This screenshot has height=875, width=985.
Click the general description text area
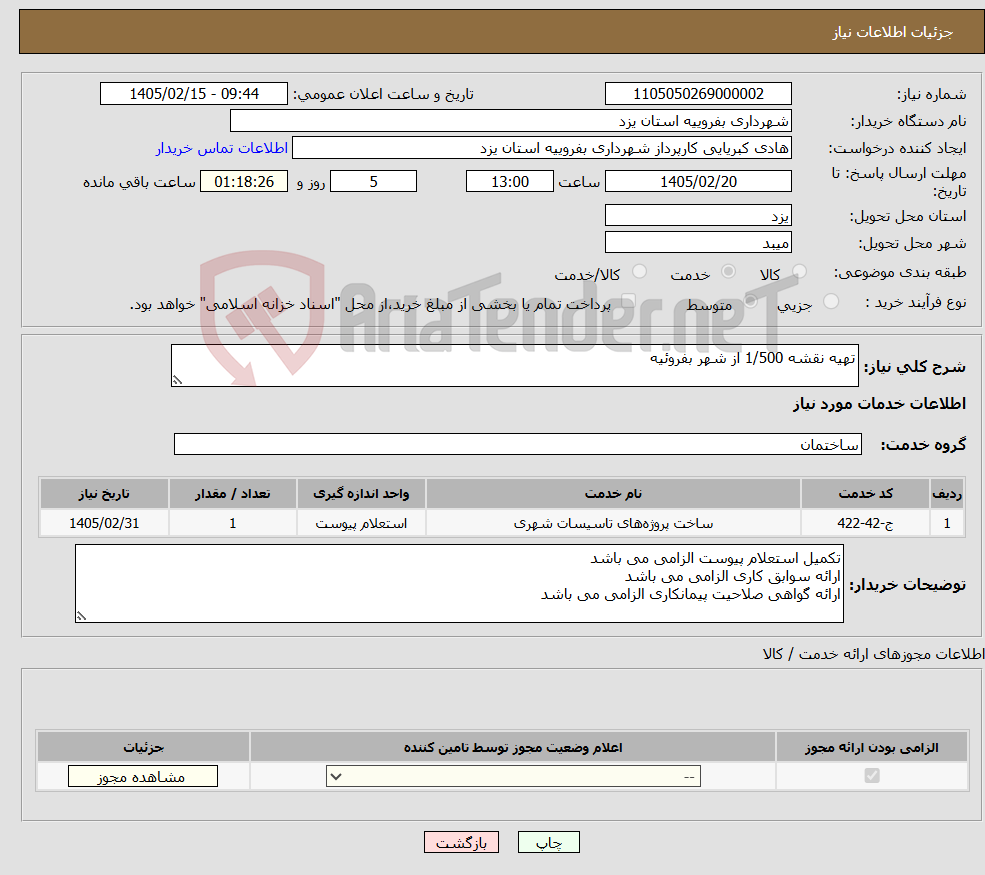[x=514, y=366]
